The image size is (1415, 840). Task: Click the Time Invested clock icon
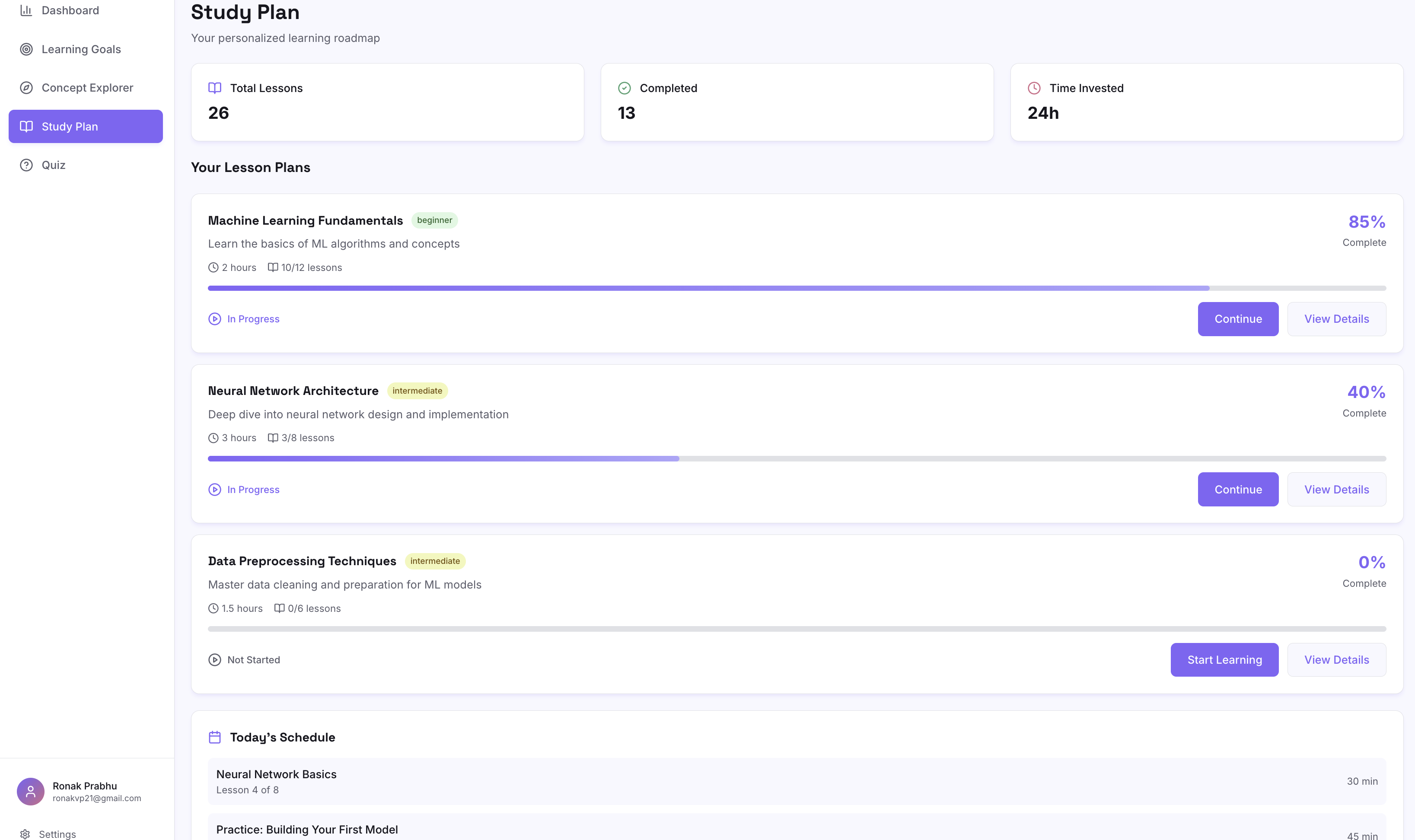1034,88
